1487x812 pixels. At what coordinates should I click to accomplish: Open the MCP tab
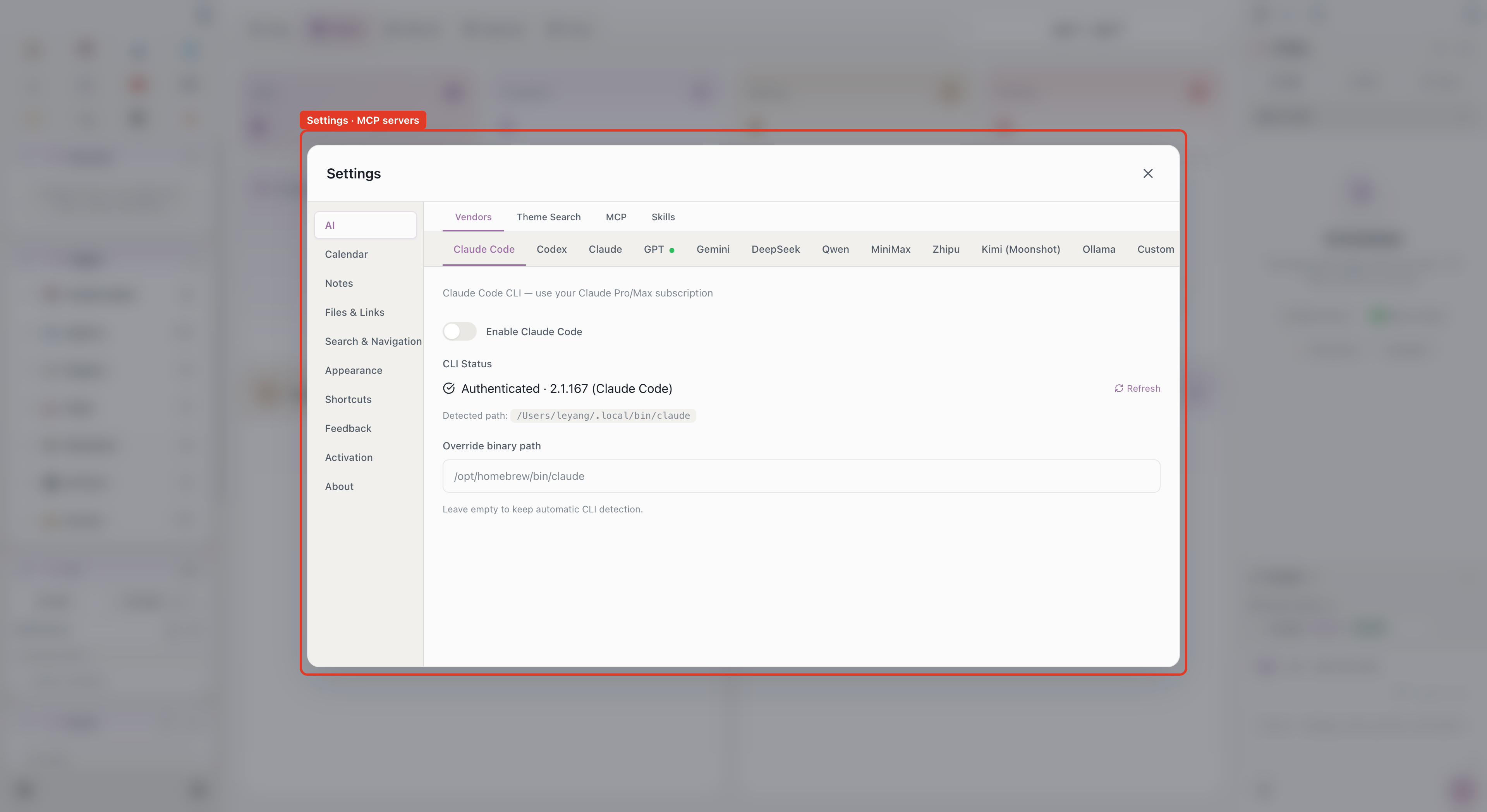616,217
